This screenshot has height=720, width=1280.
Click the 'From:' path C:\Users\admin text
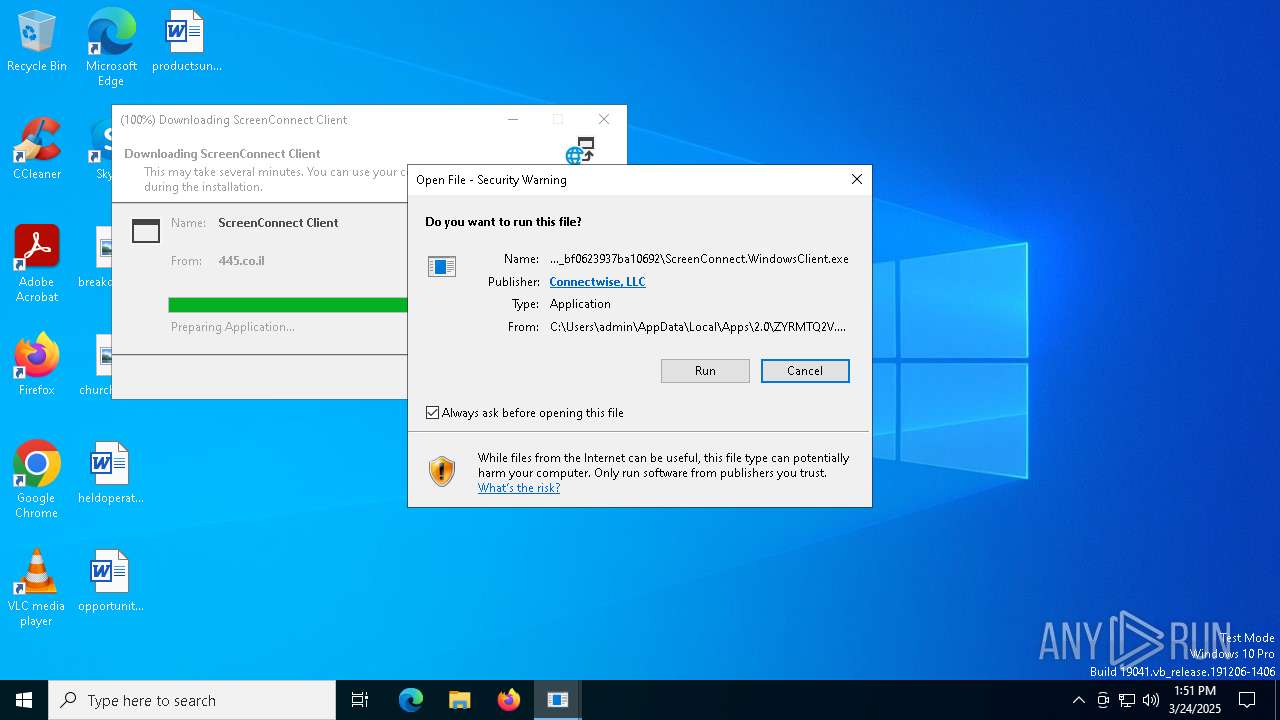[698, 327]
